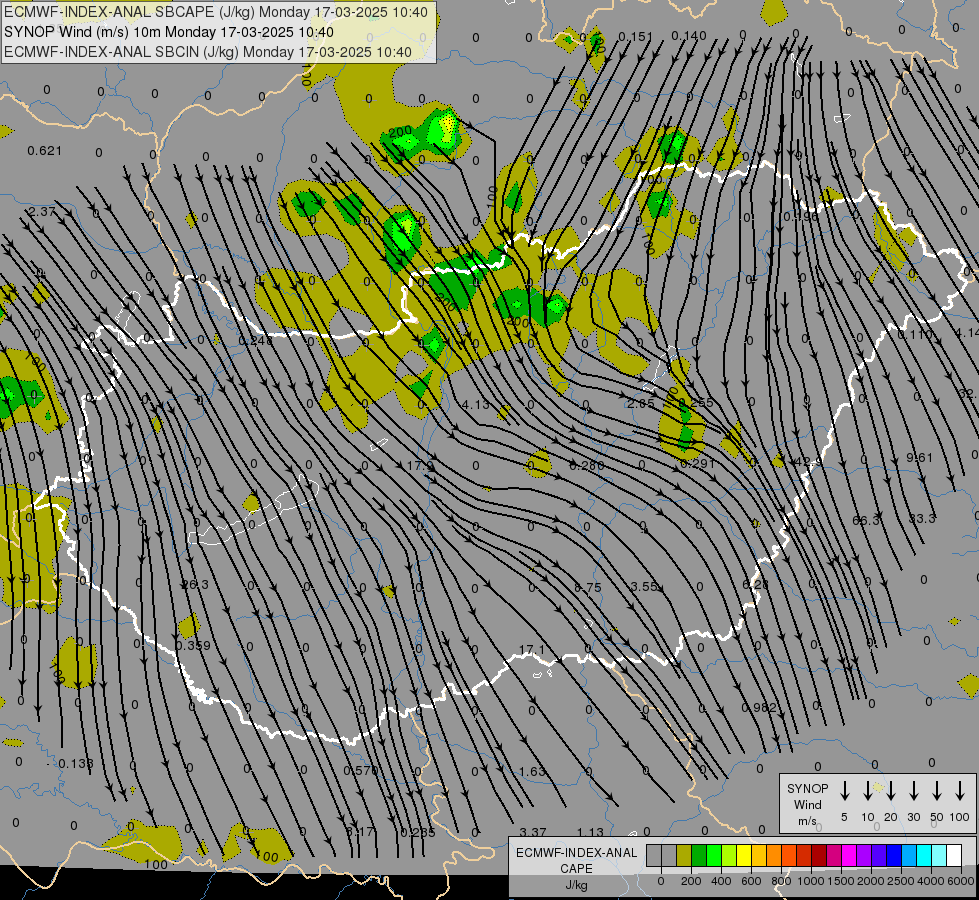Click the 0.246 value on the map

(256, 341)
